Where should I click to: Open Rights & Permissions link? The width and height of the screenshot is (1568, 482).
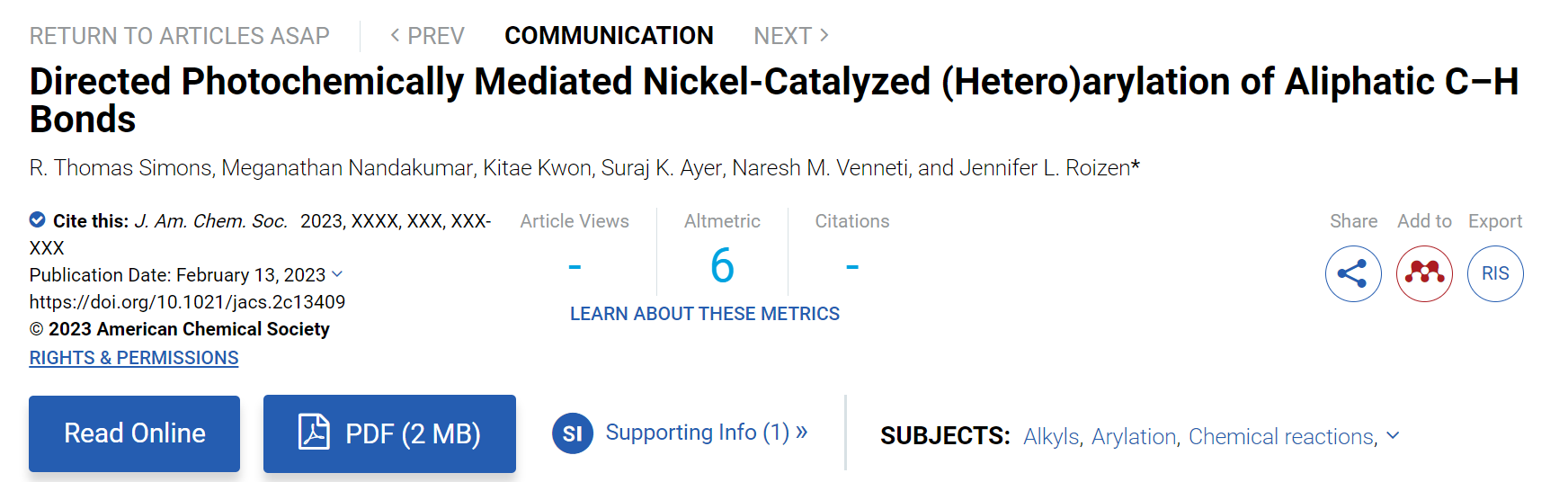[134, 358]
